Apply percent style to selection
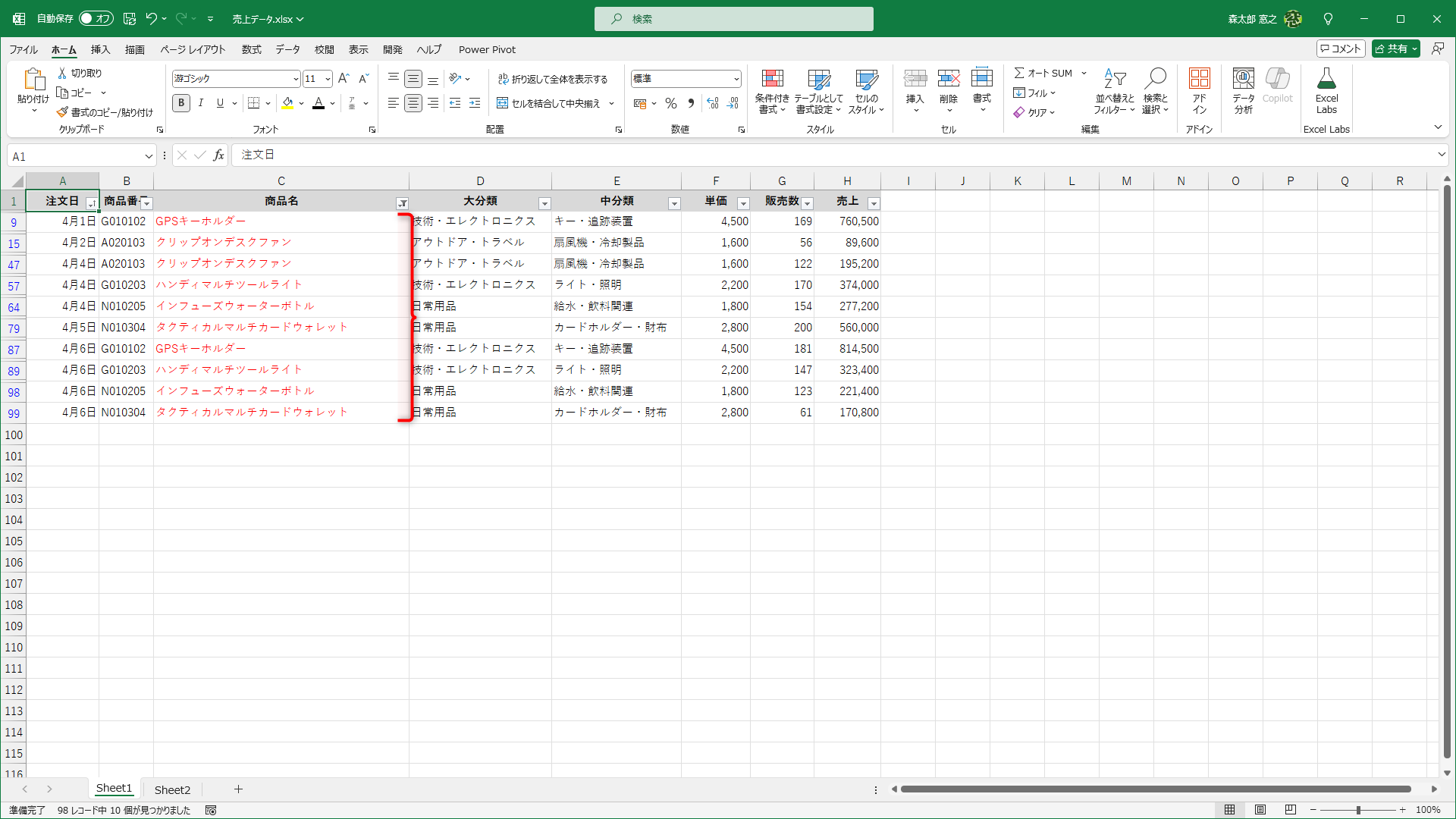 pos(670,103)
